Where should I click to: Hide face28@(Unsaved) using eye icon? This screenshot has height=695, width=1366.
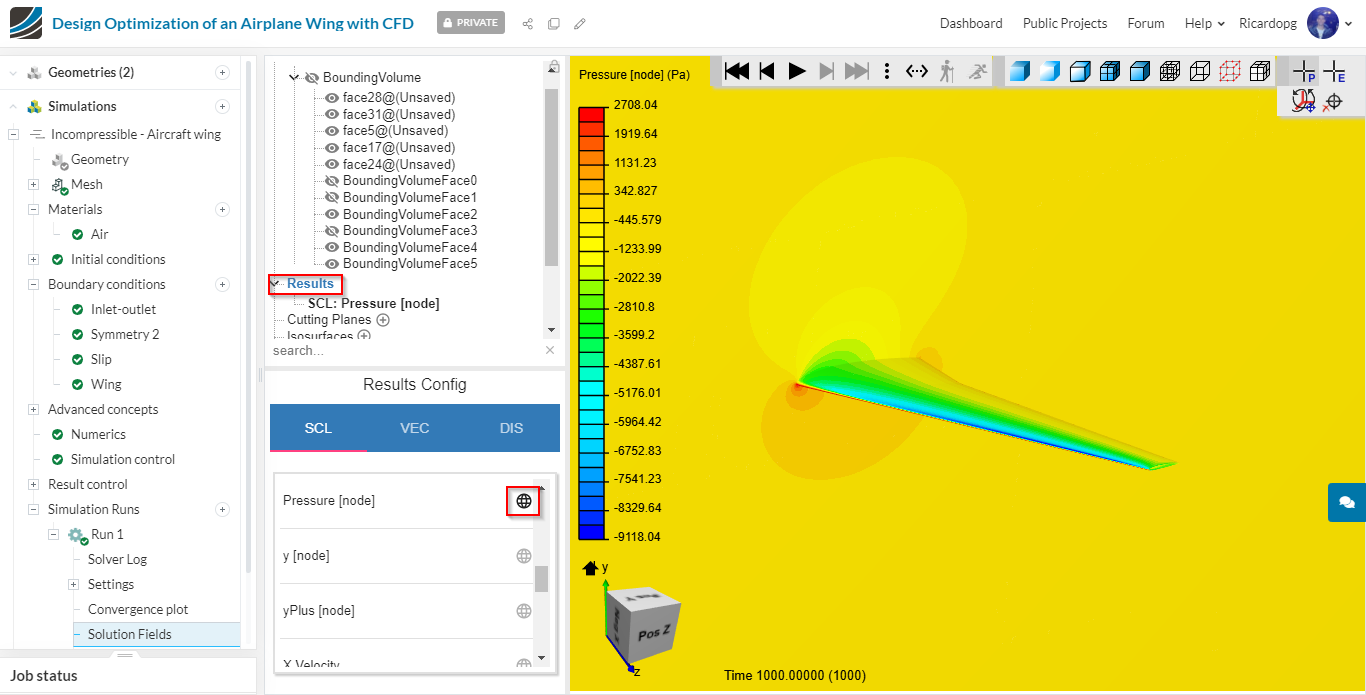tap(332, 98)
